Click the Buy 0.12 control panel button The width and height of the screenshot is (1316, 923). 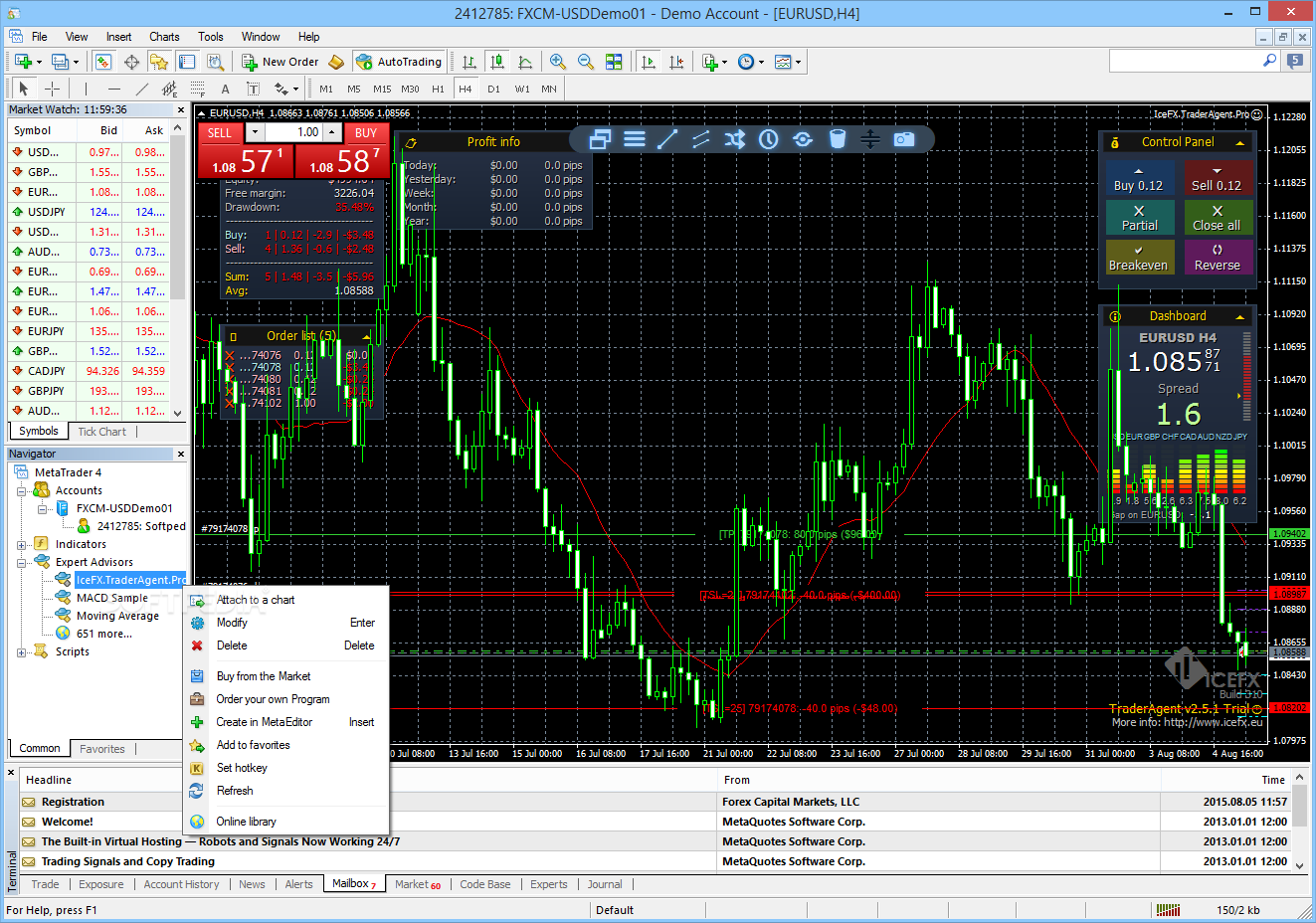[x=1138, y=178]
